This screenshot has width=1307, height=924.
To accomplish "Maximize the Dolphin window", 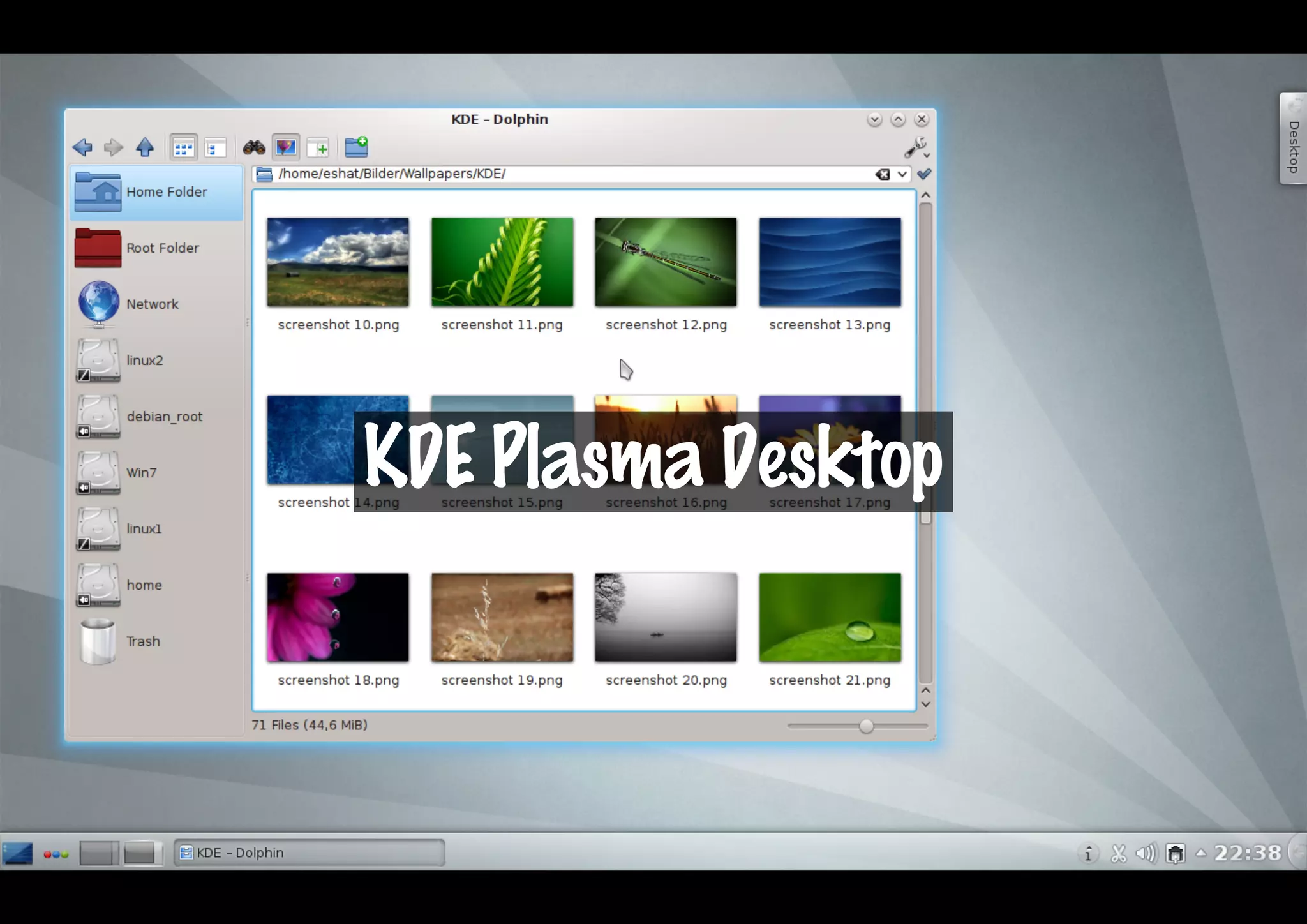I will (x=898, y=119).
